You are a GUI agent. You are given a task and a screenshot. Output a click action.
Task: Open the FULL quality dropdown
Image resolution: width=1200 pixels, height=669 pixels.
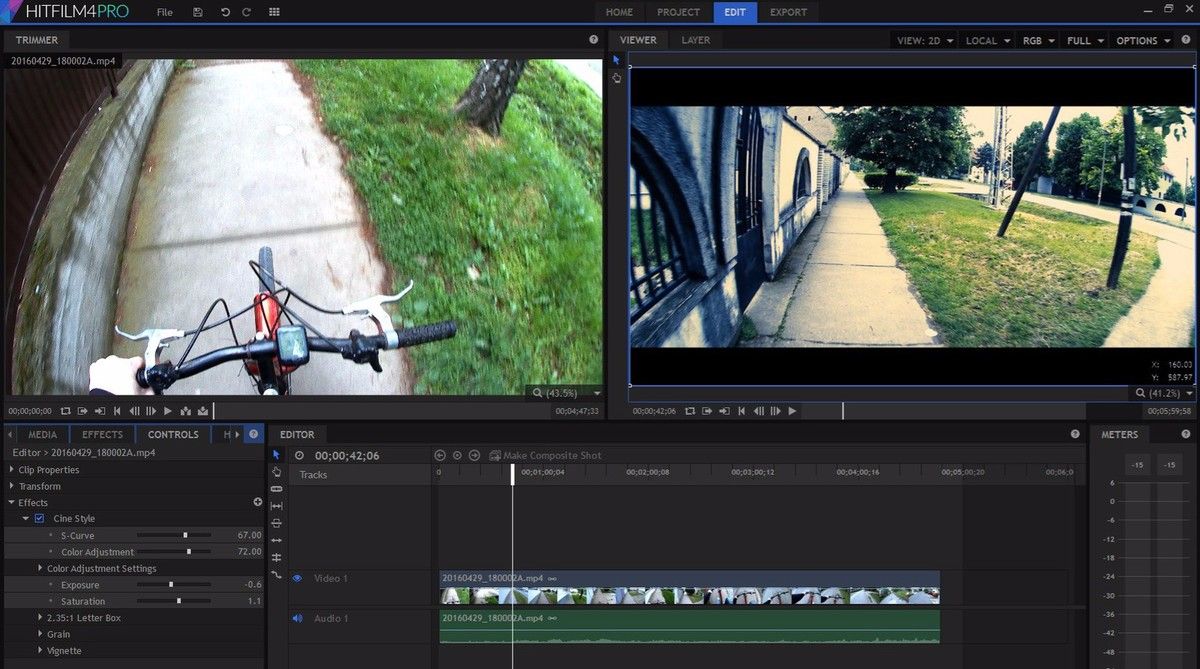tap(1085, 41)
